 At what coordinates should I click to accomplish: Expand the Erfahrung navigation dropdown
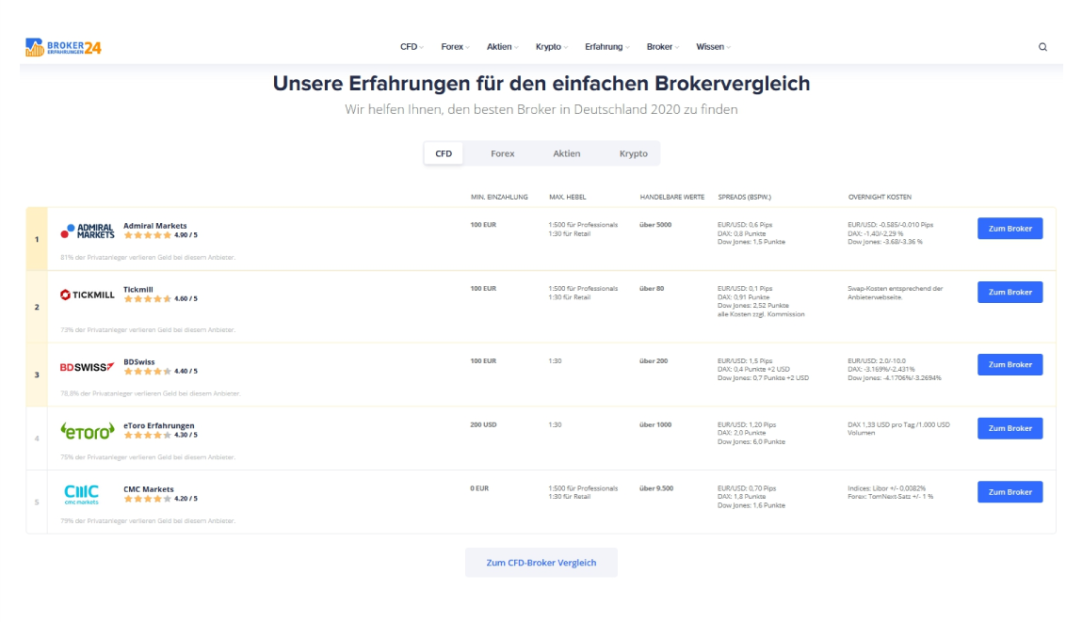tap(607, 47)
